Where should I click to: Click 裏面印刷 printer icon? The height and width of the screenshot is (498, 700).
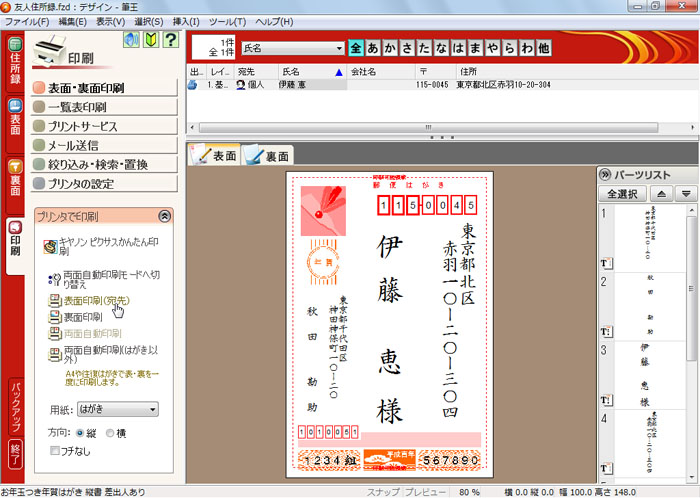pos(54,316)
